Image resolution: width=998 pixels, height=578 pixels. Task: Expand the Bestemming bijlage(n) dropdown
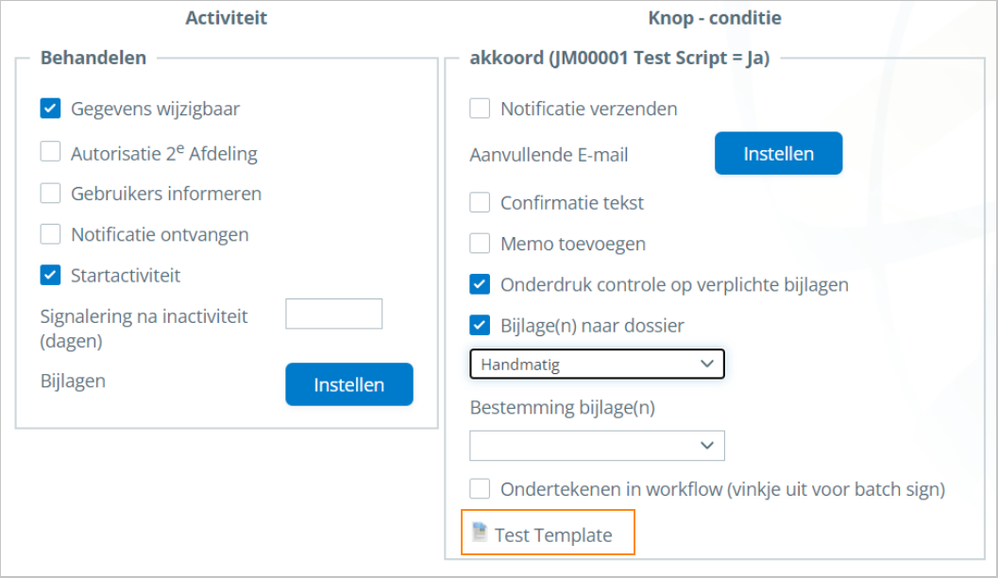596,445
